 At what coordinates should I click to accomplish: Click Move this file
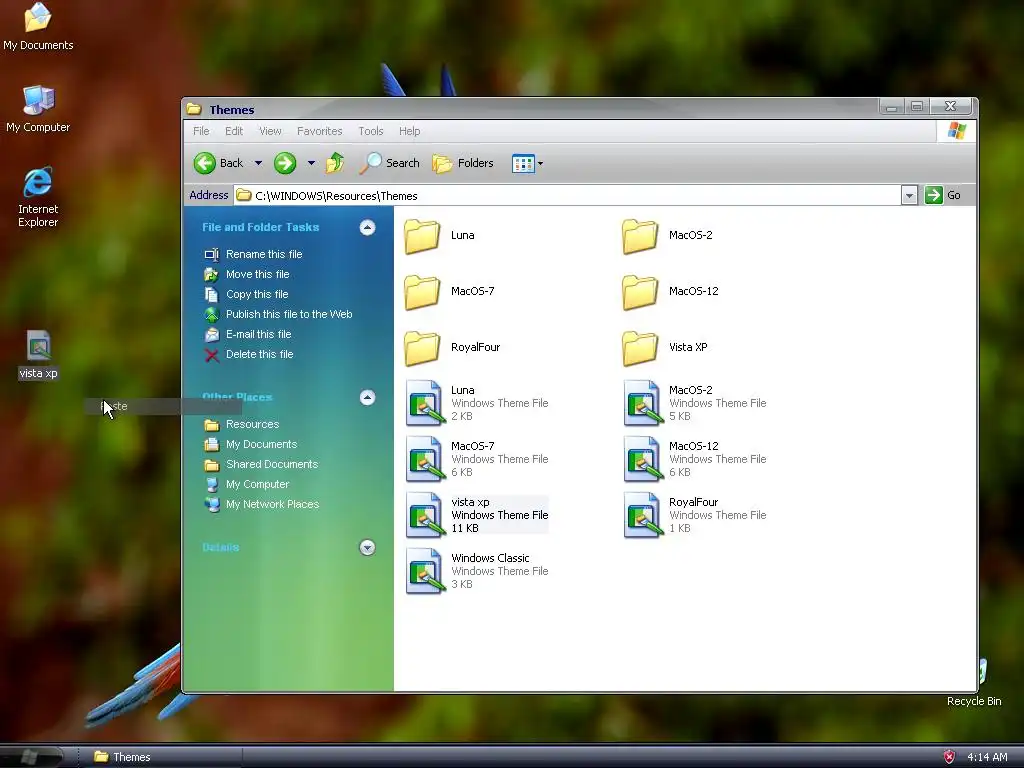(x=257, y=274)
